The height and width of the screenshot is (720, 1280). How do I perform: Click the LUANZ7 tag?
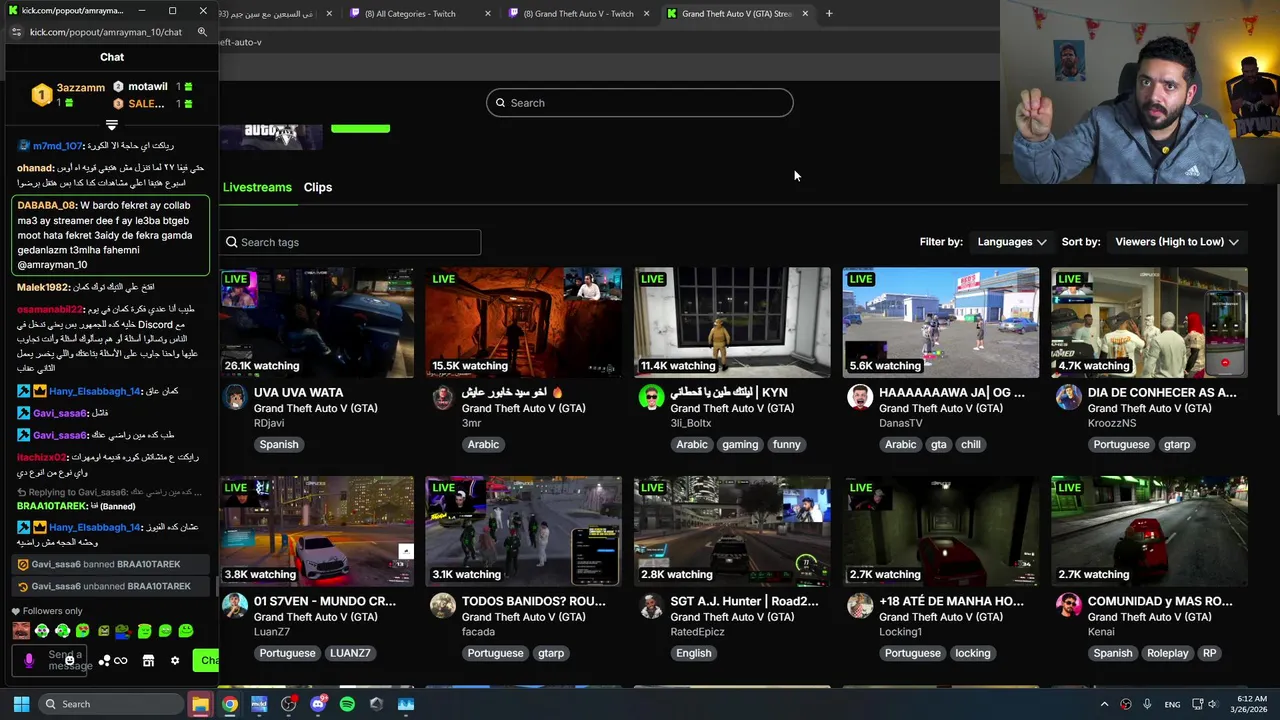pyautogui.click(x=350, y=653)
